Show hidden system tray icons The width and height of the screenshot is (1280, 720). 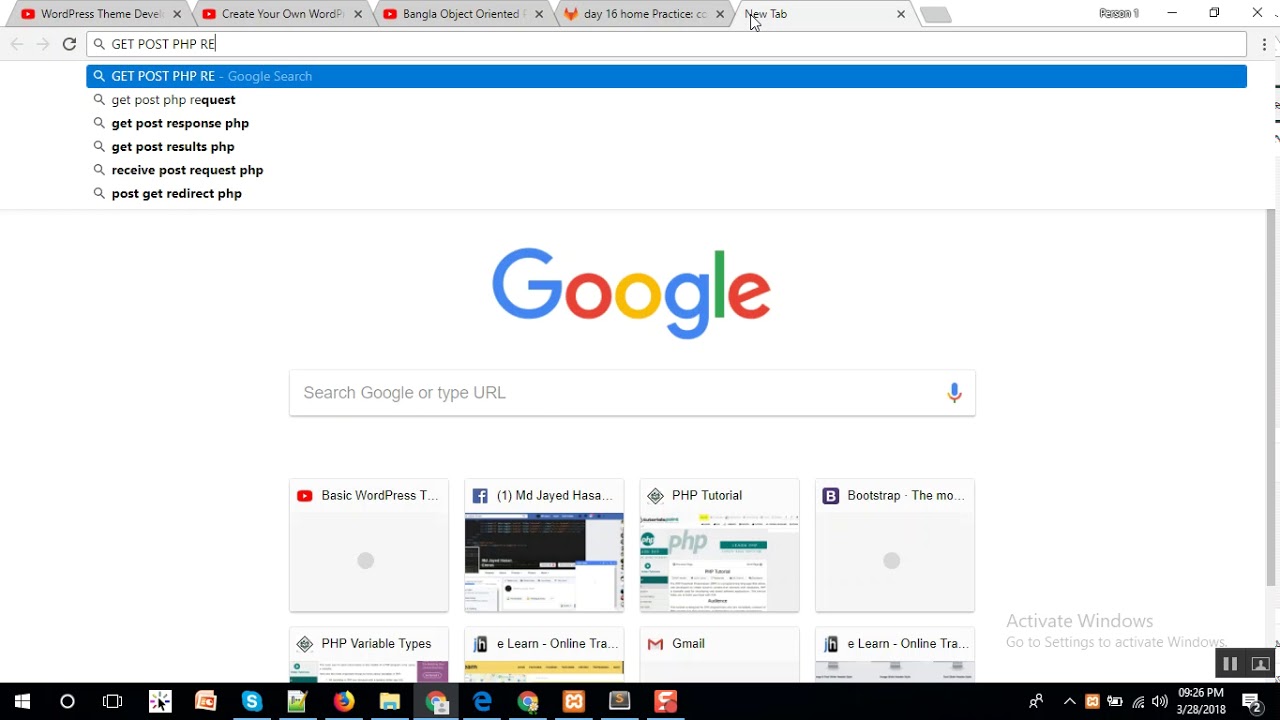click(1069, 702)
